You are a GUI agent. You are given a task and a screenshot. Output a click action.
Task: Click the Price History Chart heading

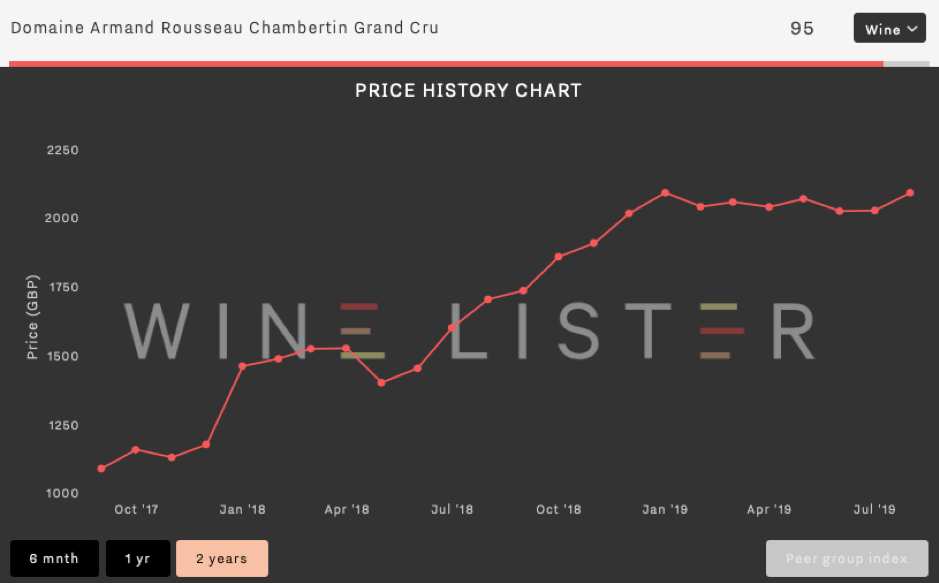click(468, 90)
